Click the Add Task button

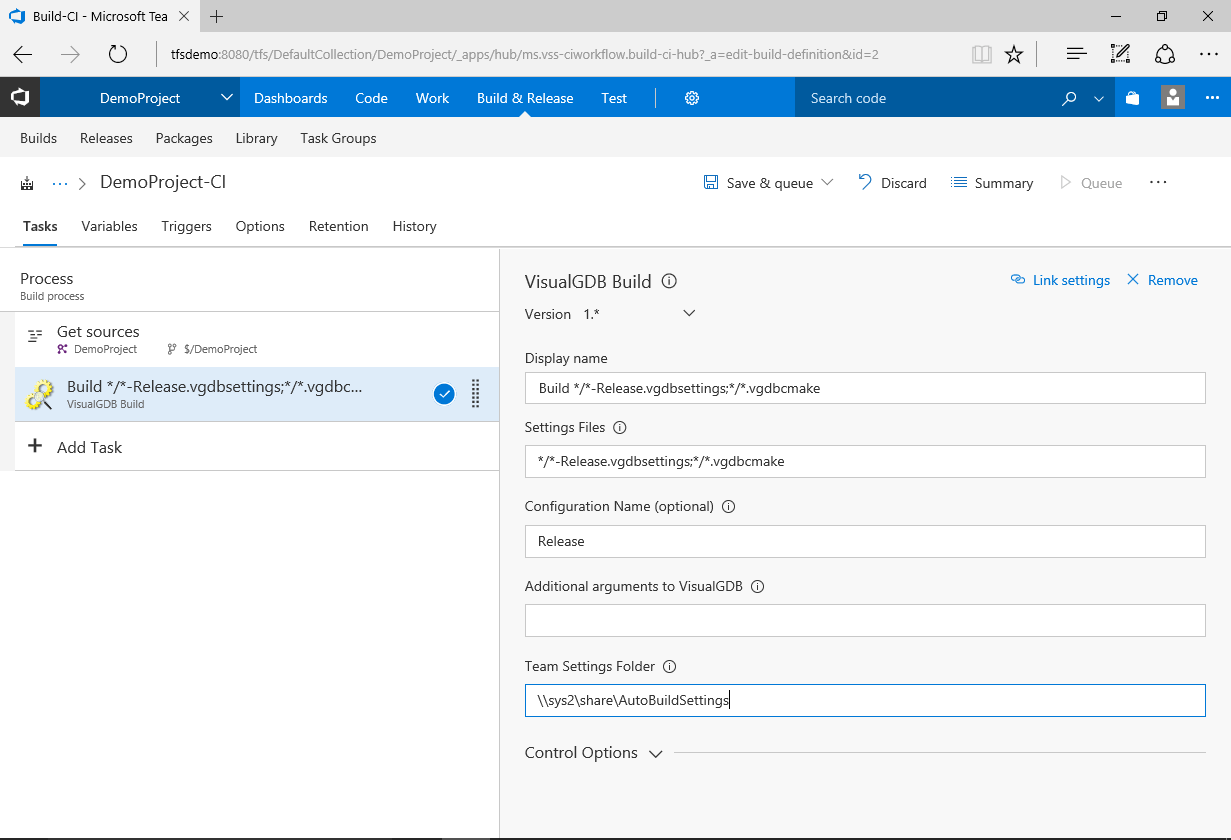click(75, 447)
